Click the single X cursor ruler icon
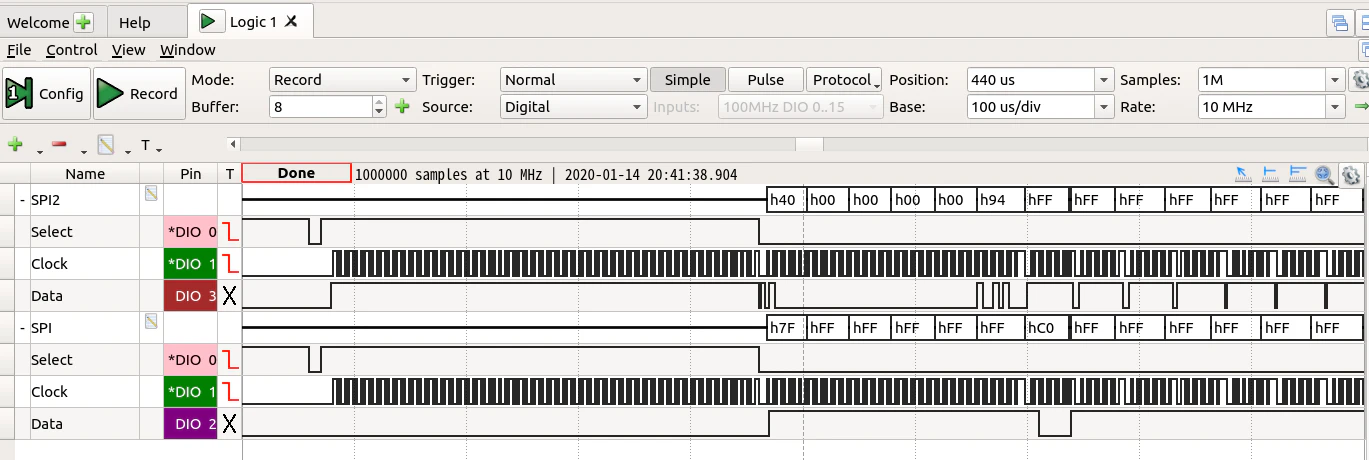1369x460 pixels. tap(1272, 174)
